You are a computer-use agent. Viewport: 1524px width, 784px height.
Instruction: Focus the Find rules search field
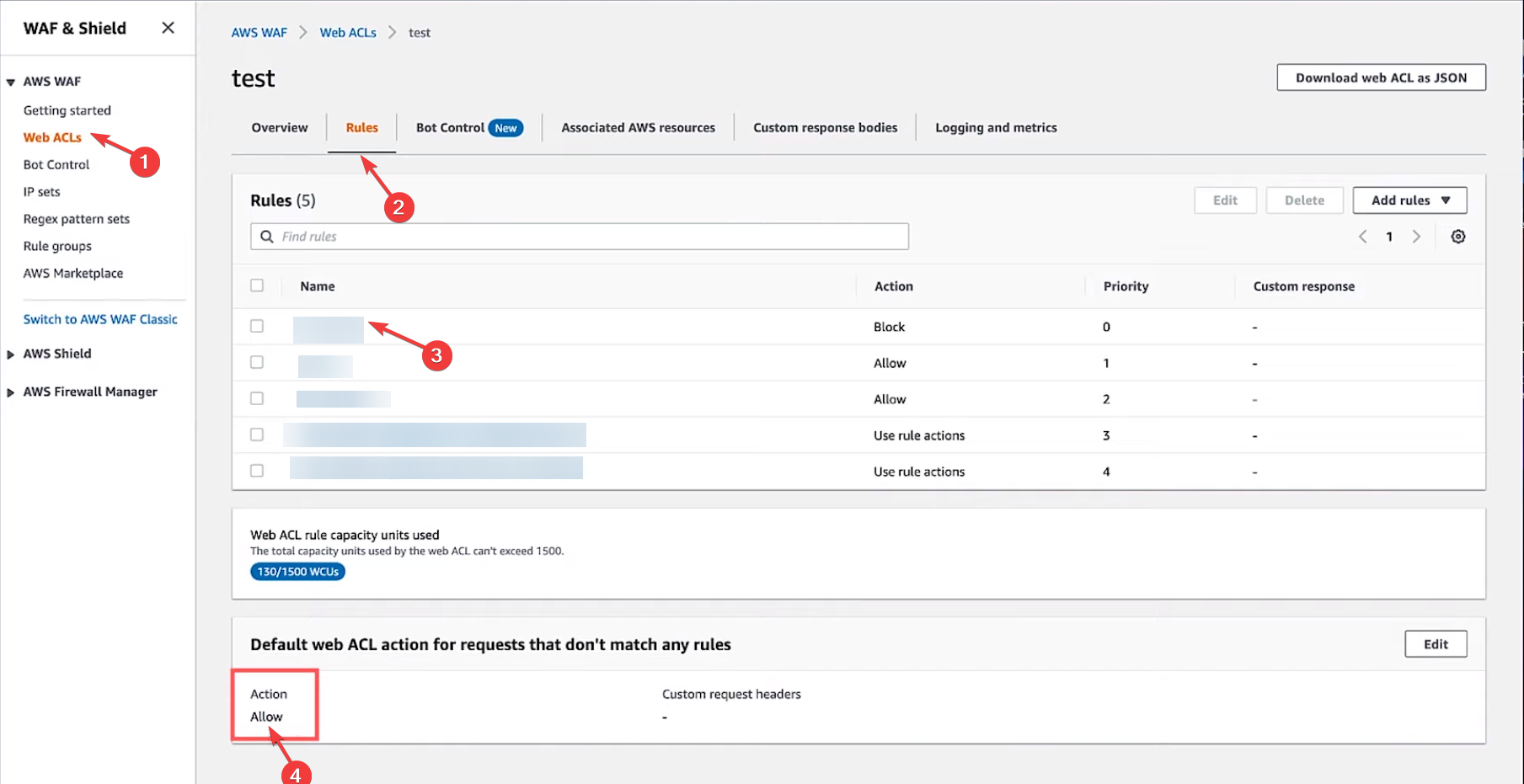pos(580,237)
